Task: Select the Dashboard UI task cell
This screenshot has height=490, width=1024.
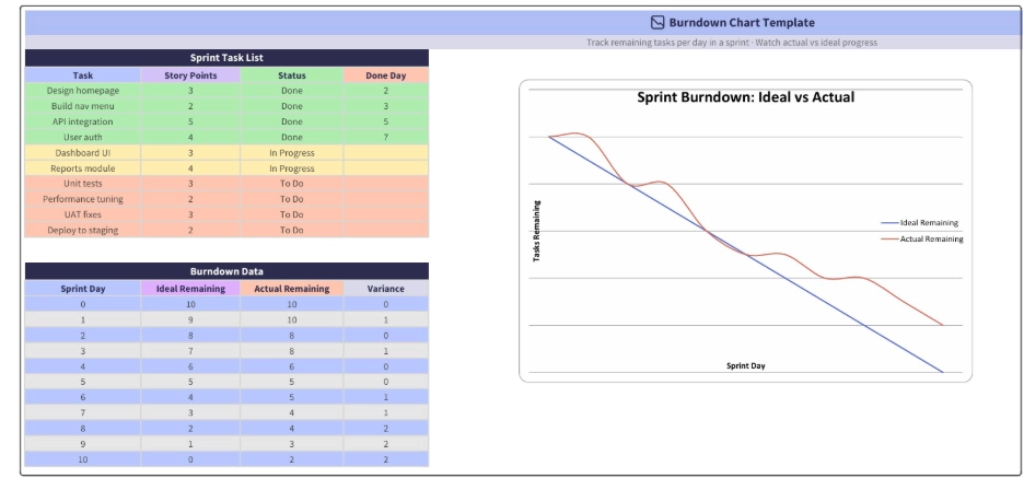Action: 83,153
